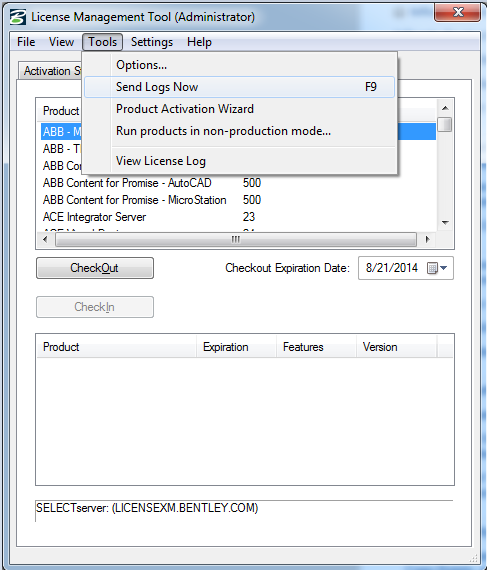Screen dimensions: 487x570
Task: Sort by Product column in checked-out list
Action: (x=117, y=347)
